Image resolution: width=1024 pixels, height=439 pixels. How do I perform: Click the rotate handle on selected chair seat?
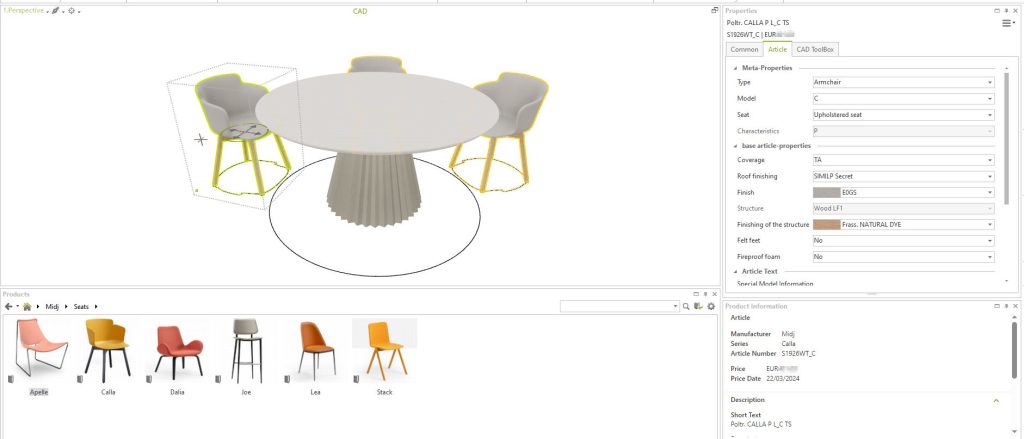pos(244,131)
